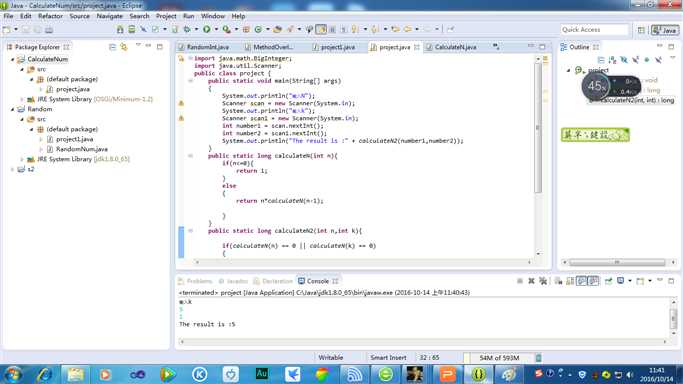Viewport: 683px width, 384px height.
Task: Toggle Show Console When Standard Out Changes
Action: (582, 281)
